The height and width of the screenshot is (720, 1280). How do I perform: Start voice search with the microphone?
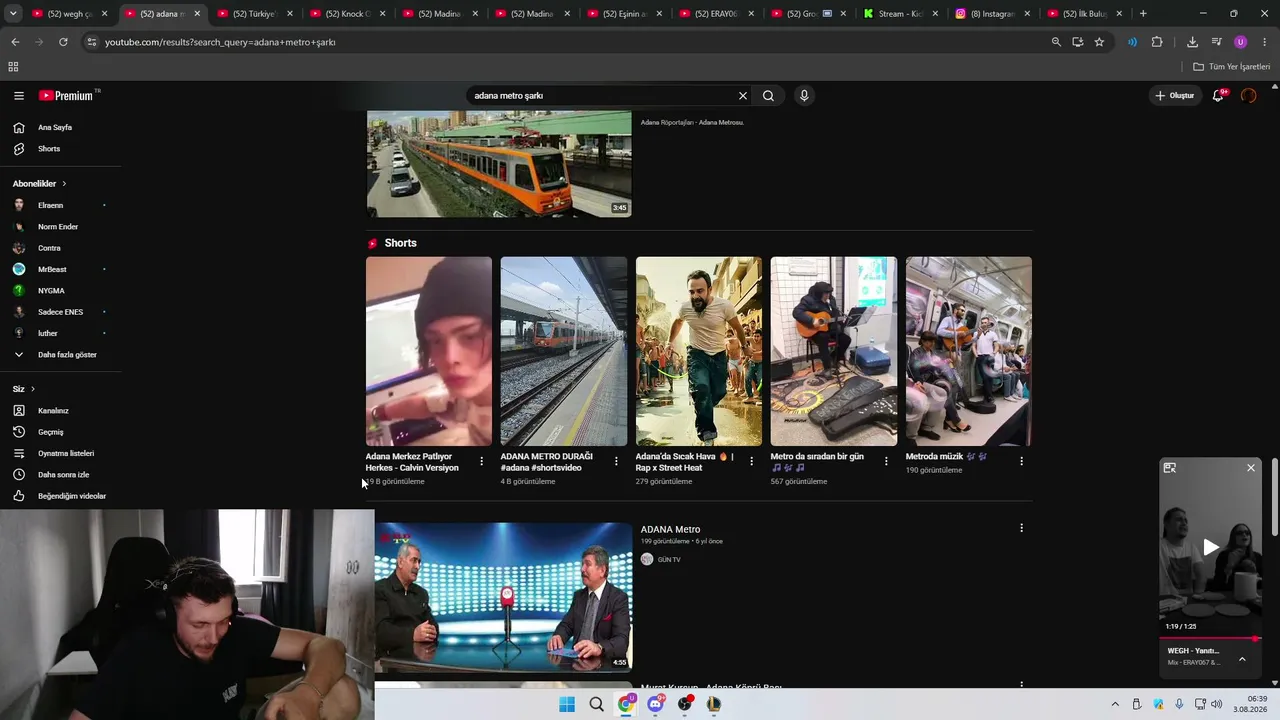pos(804,96)
